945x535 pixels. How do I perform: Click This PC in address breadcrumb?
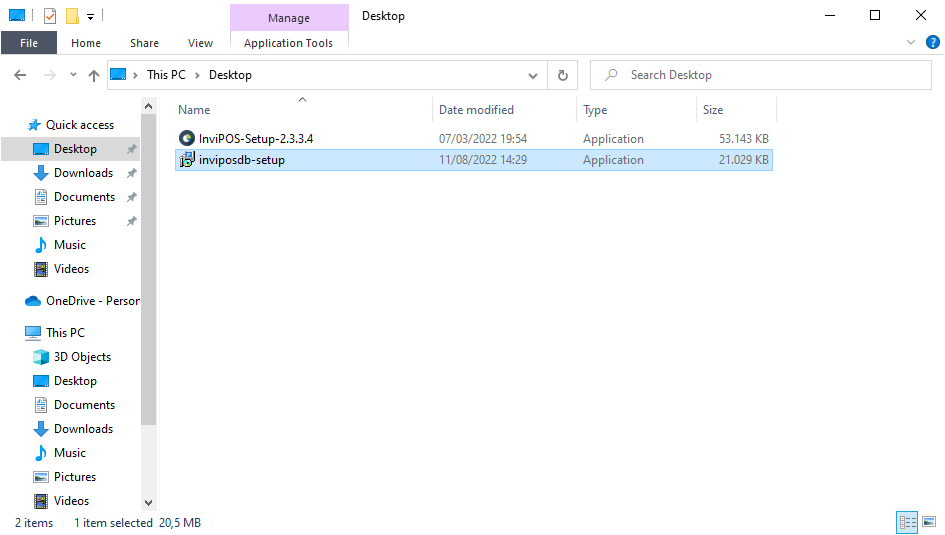pyautogui.click(x=166, y=75)
